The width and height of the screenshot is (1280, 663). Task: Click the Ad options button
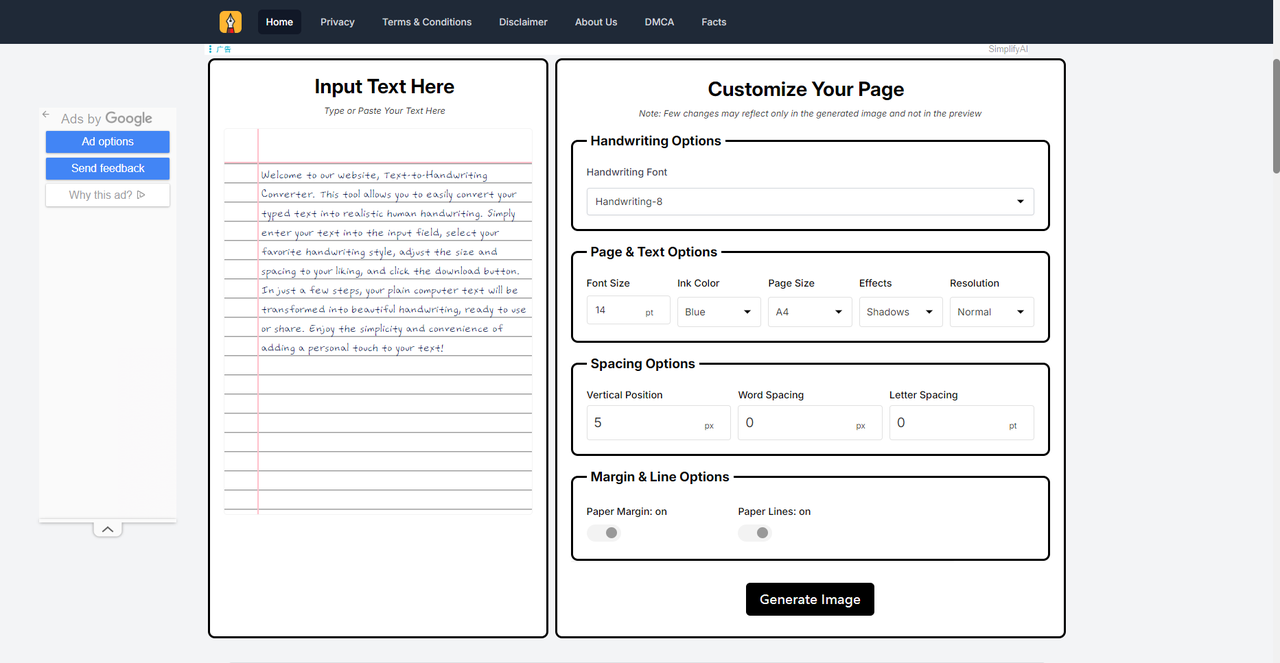[107, 142]
